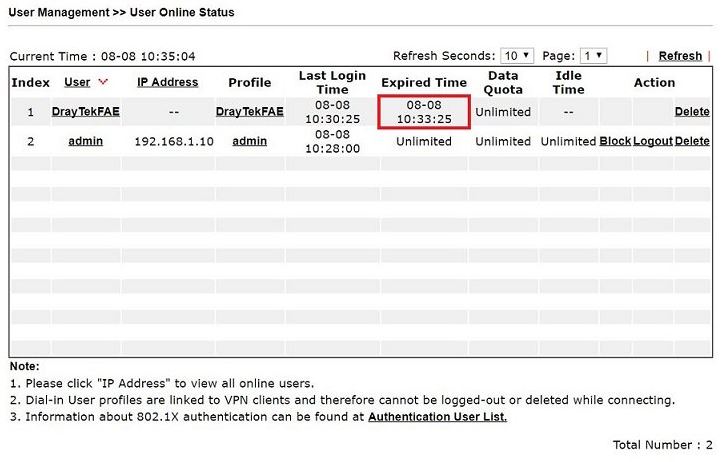The width and height of the screenshot is (721, 462).
Task: Sort by the IP Address column header
Action: point(167,82)
